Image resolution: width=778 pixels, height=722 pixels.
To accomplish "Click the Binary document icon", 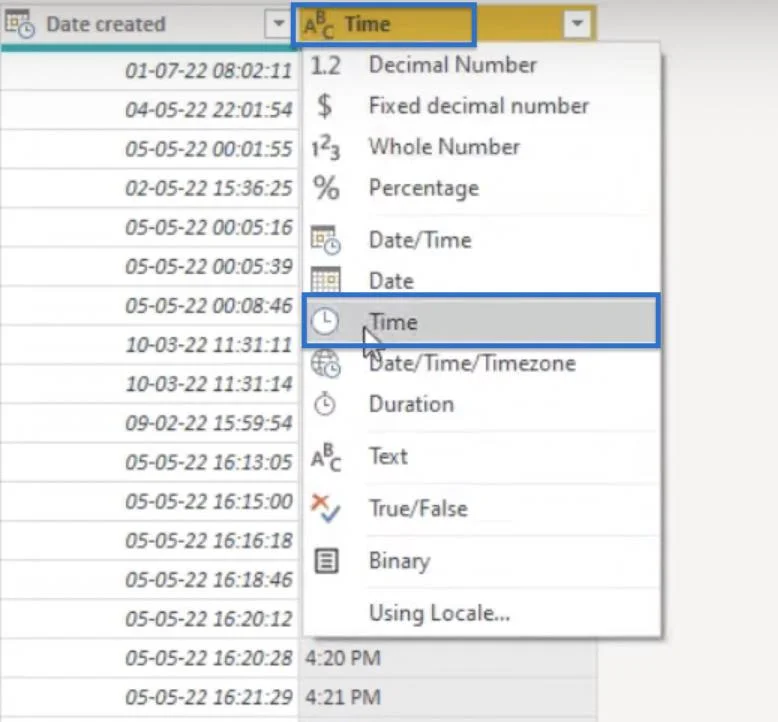I will tap(326, 561).
